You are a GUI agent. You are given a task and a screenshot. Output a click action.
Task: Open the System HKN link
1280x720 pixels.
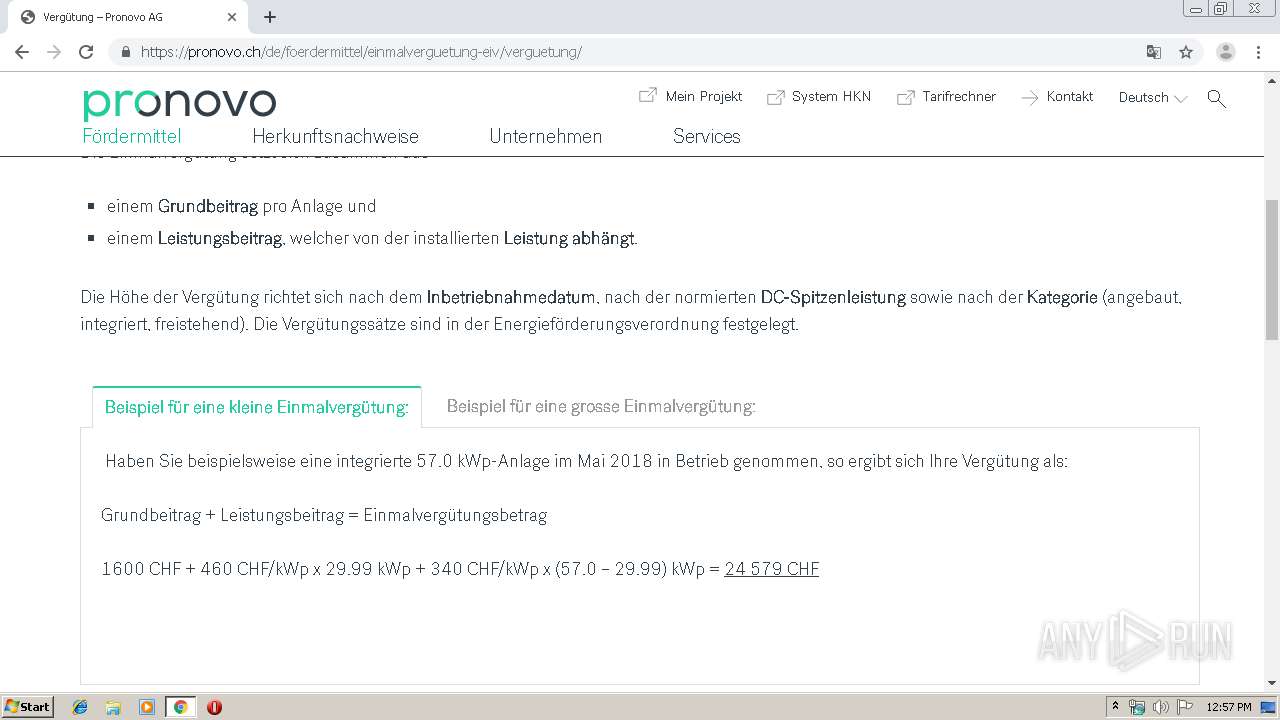tap(831, 96)
